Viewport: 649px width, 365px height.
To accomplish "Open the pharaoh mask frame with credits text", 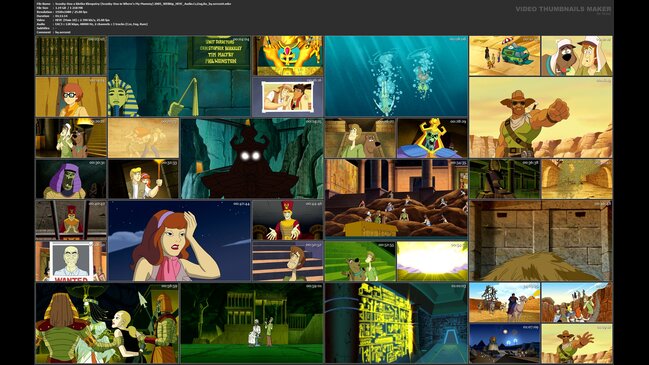I will click(179, 76).
